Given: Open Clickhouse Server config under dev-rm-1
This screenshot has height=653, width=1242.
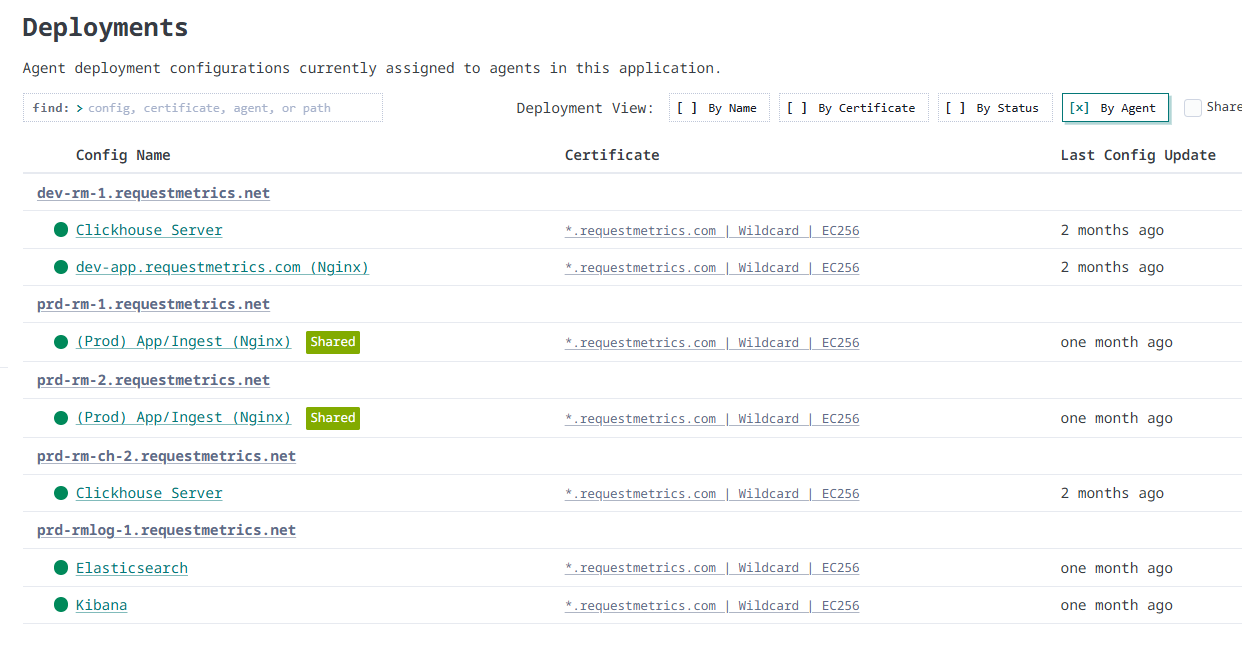Looking at the screenshot, I should coord(149,230).
